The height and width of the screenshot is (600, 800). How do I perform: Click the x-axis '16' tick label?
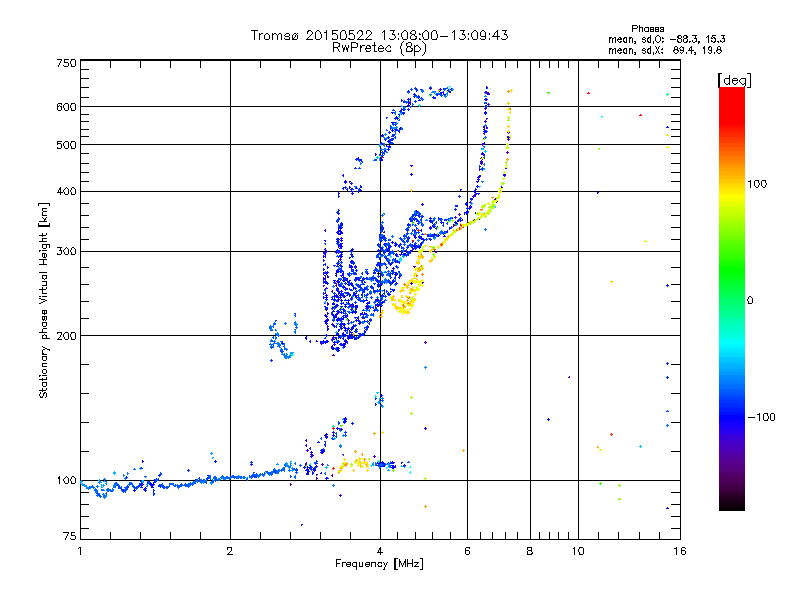pos(680,551)
